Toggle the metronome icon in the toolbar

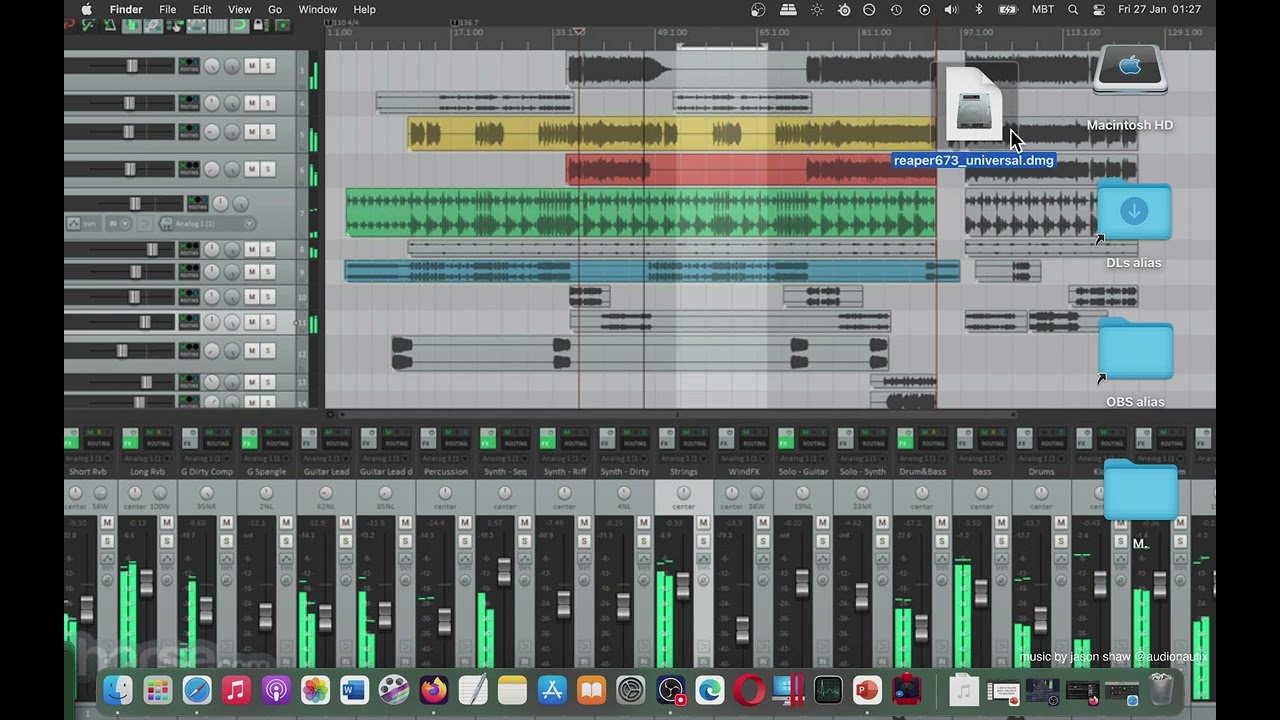tap(111, 26)
